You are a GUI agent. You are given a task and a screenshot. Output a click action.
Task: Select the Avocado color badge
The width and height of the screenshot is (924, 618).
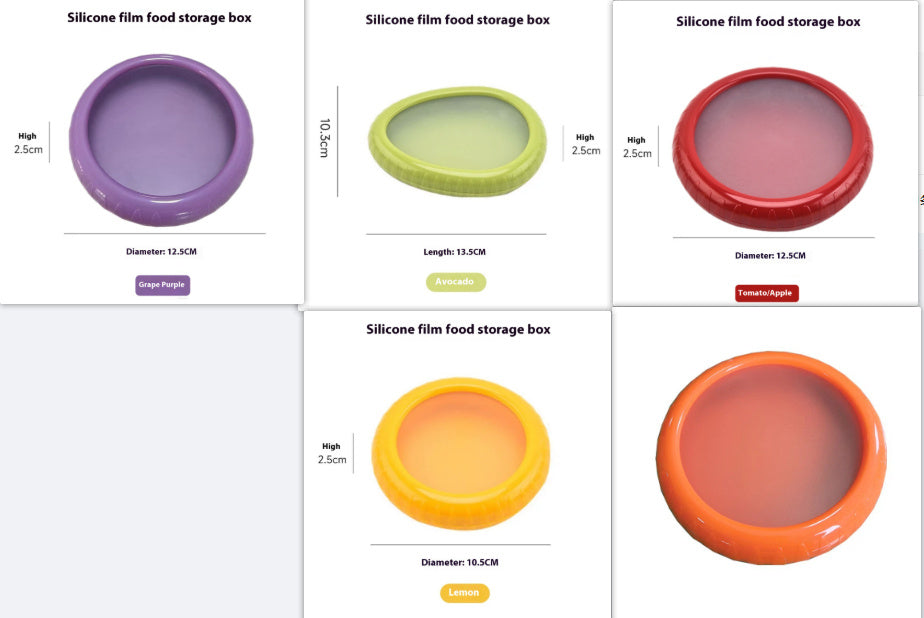click(x=456, y=282)
